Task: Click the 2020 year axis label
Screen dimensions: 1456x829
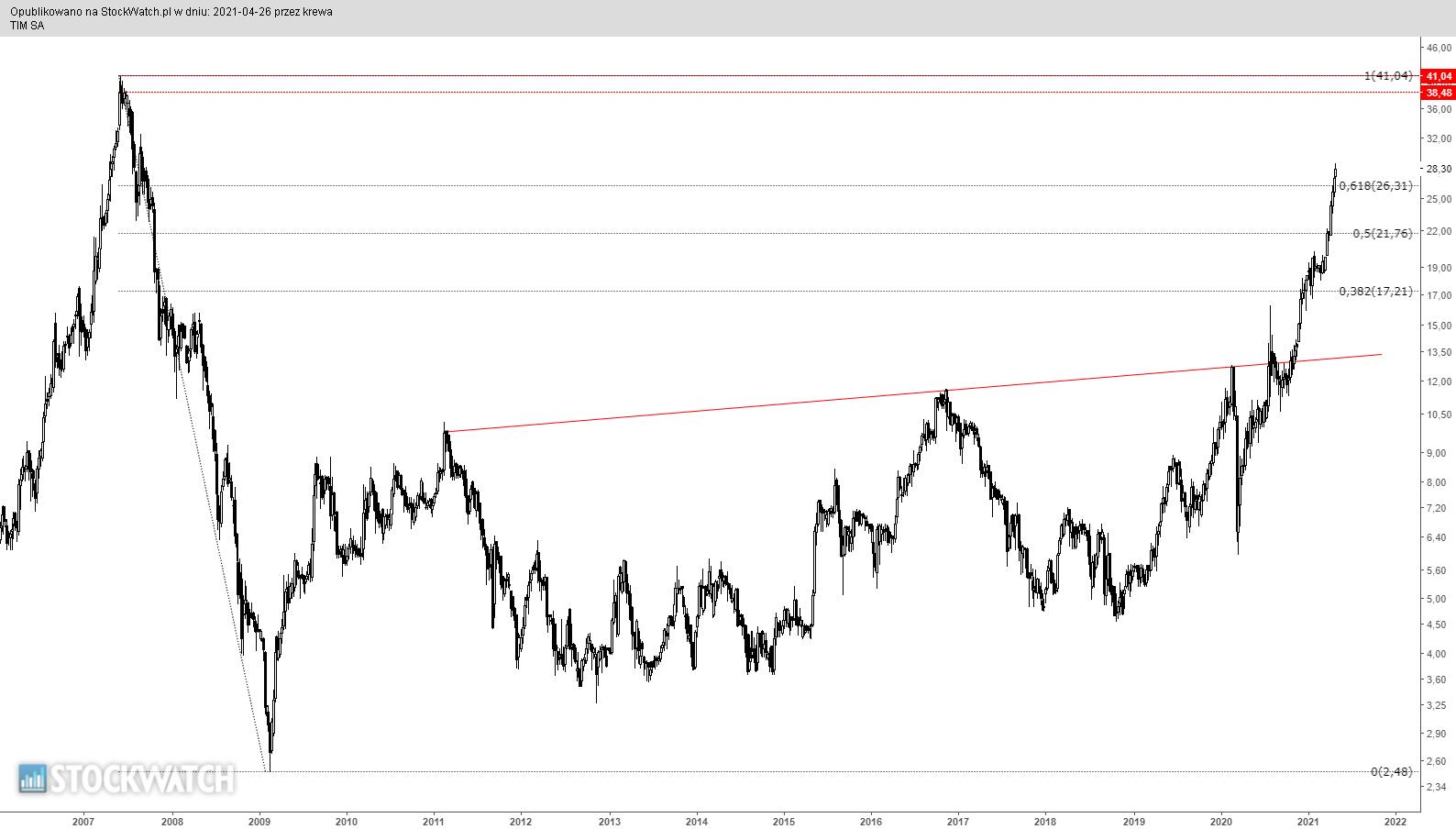Action: [x=1221, y=822]
